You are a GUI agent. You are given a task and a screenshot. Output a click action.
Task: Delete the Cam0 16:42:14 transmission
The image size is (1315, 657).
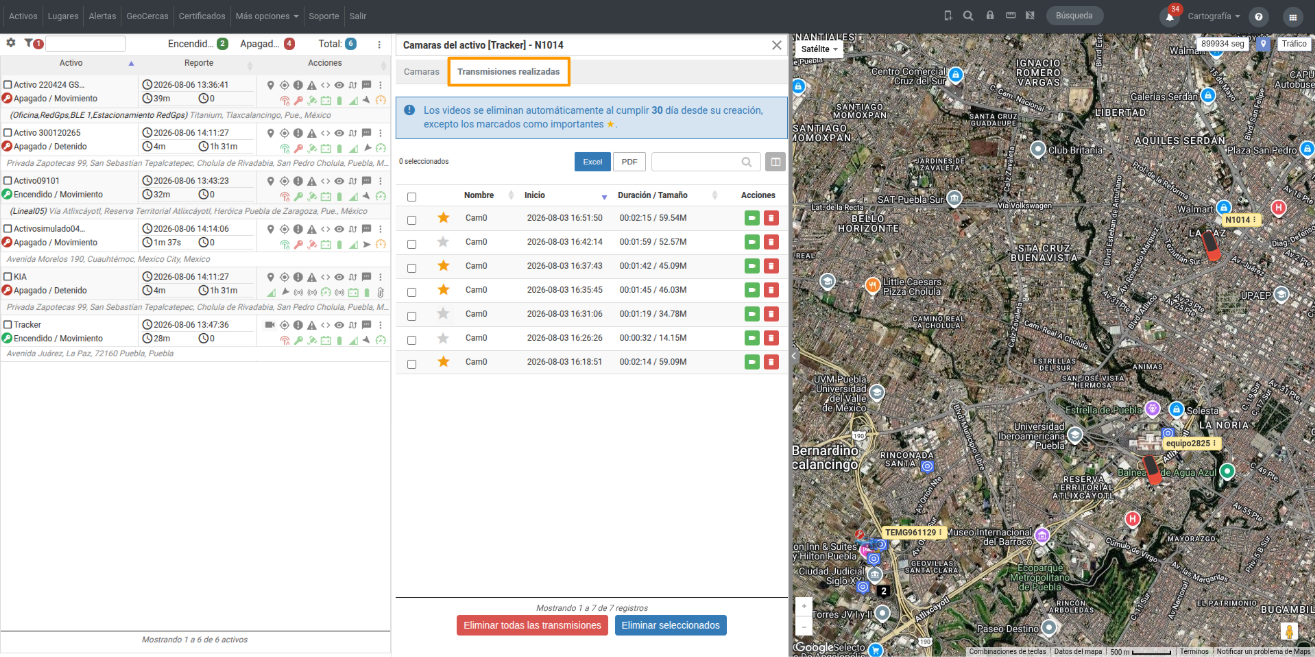click(x=771, y=242)
